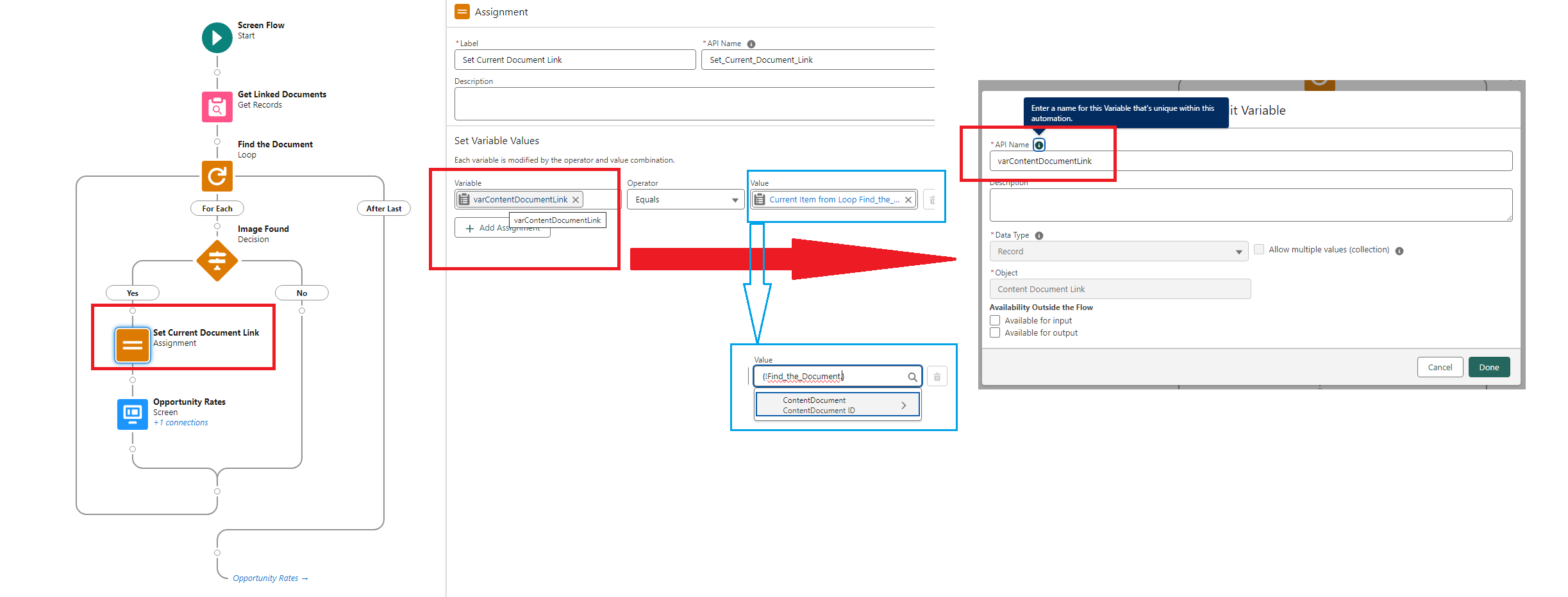Select the Image Found decision diamond icon
The image size is (1568, 597).
point(217,261)
